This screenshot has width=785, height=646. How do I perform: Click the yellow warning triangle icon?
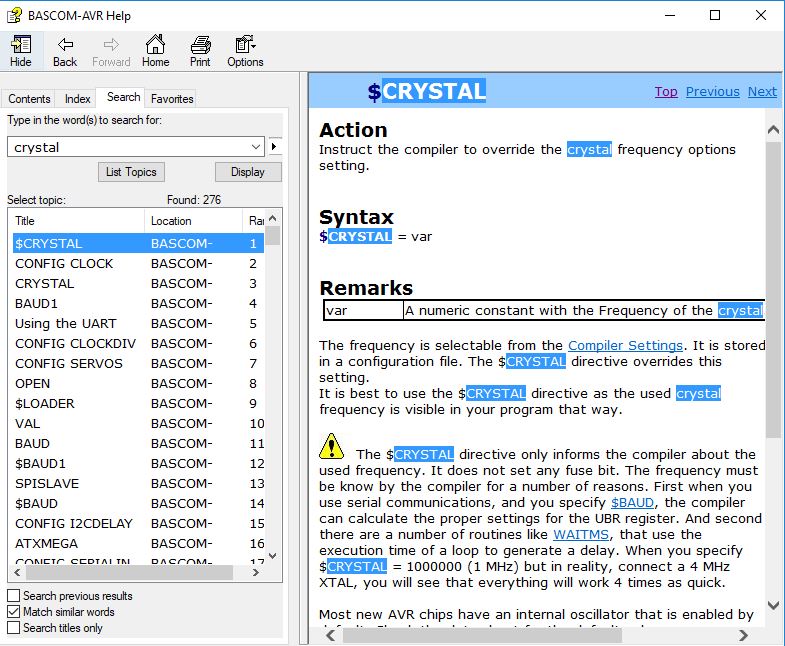[x=331, y=446]
